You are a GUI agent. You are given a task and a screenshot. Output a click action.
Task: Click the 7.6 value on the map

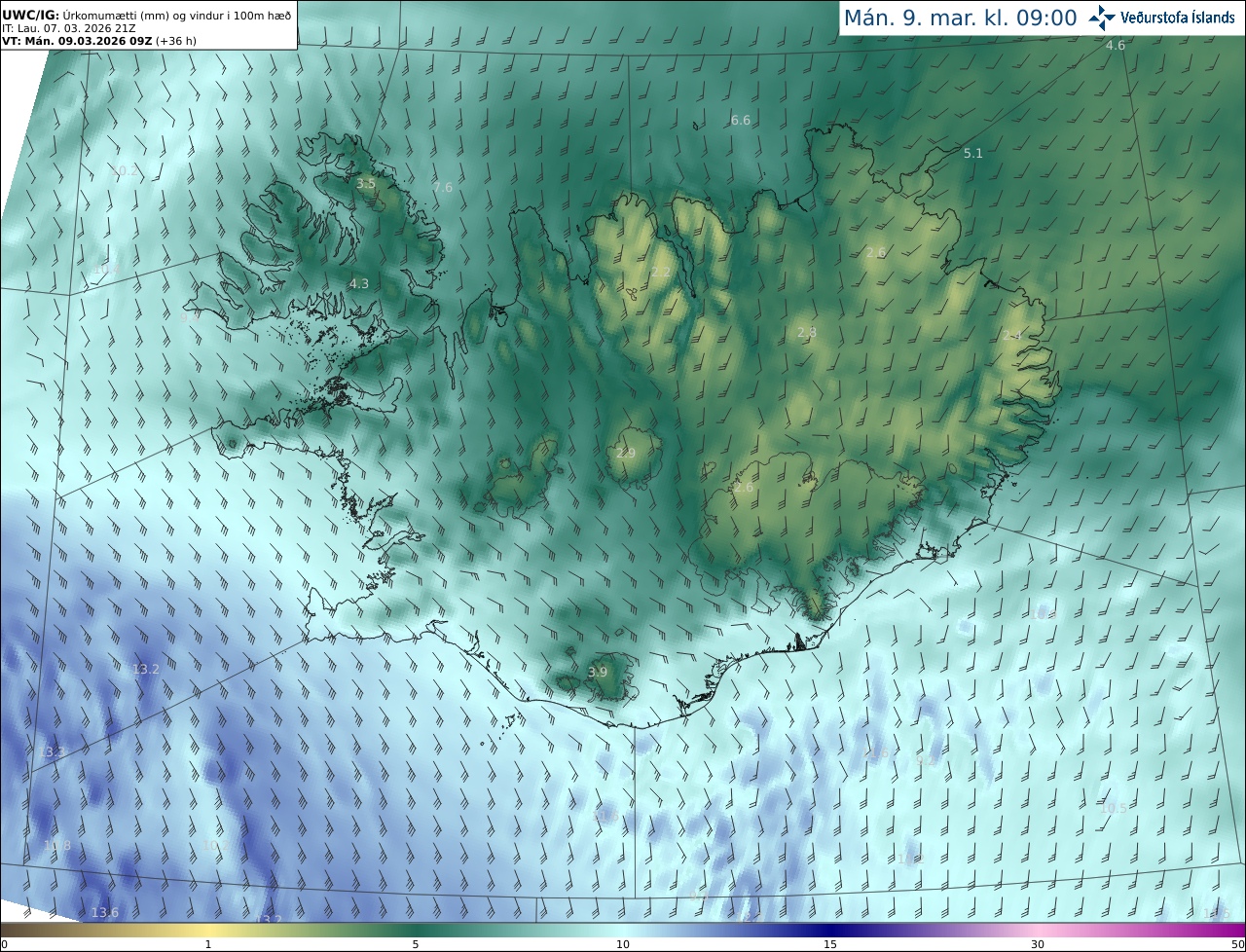coord(443,187)
